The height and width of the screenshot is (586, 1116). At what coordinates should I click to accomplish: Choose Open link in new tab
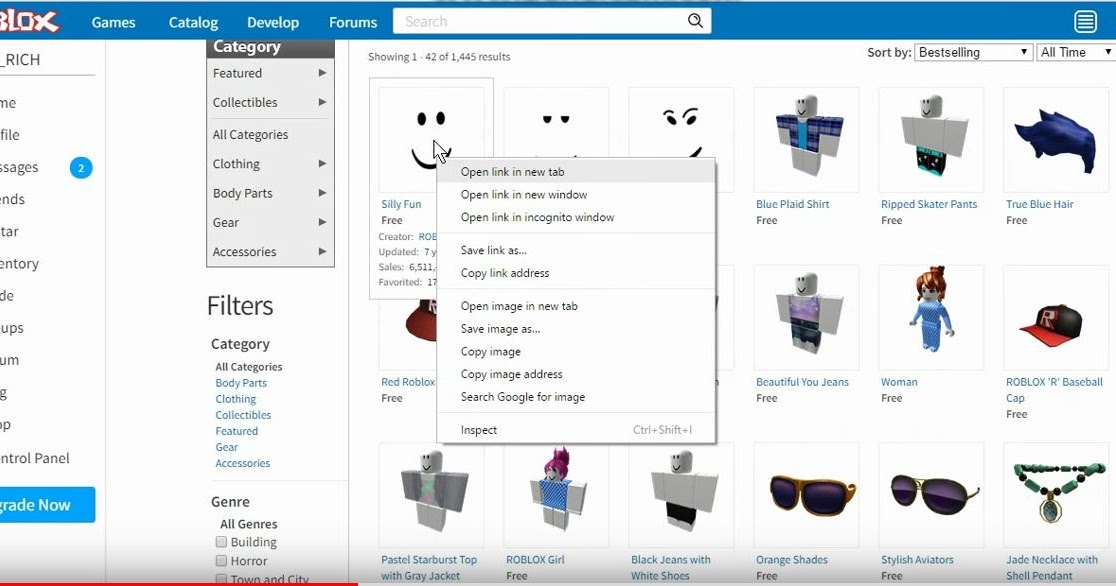(577, 172)
